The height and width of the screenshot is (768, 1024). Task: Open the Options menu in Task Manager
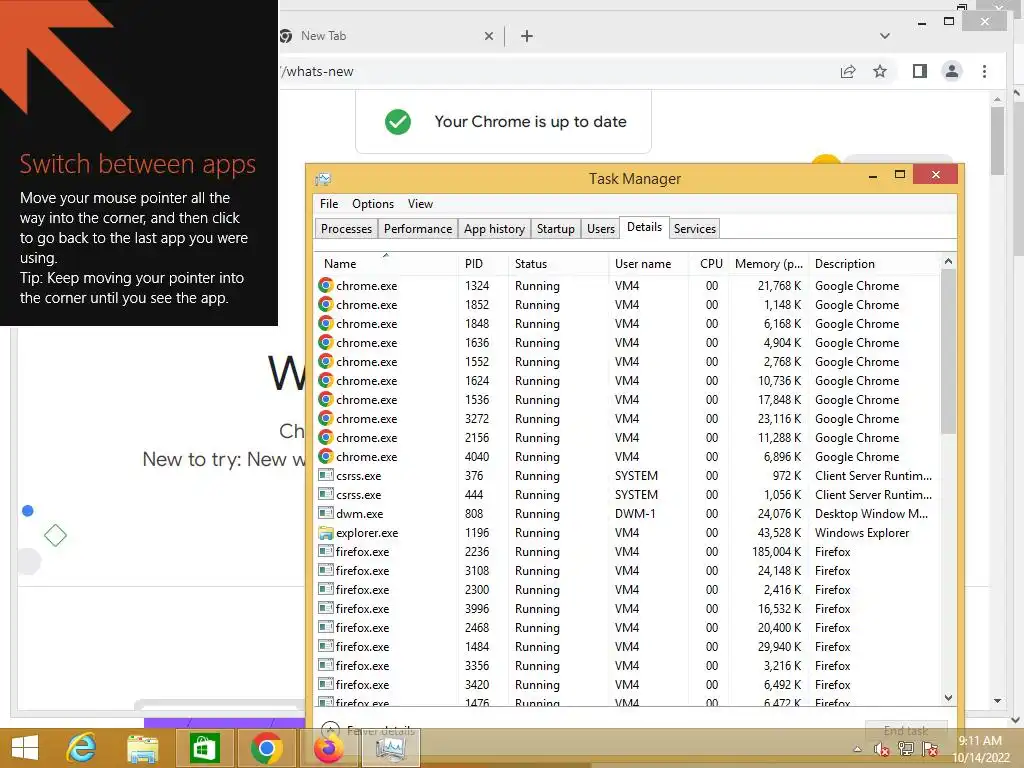(373, 204)
